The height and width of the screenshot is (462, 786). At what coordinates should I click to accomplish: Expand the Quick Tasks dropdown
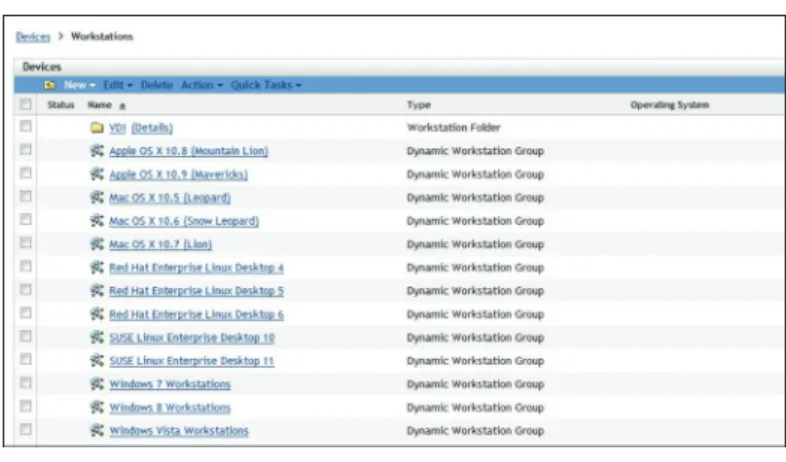coord(266,85)
